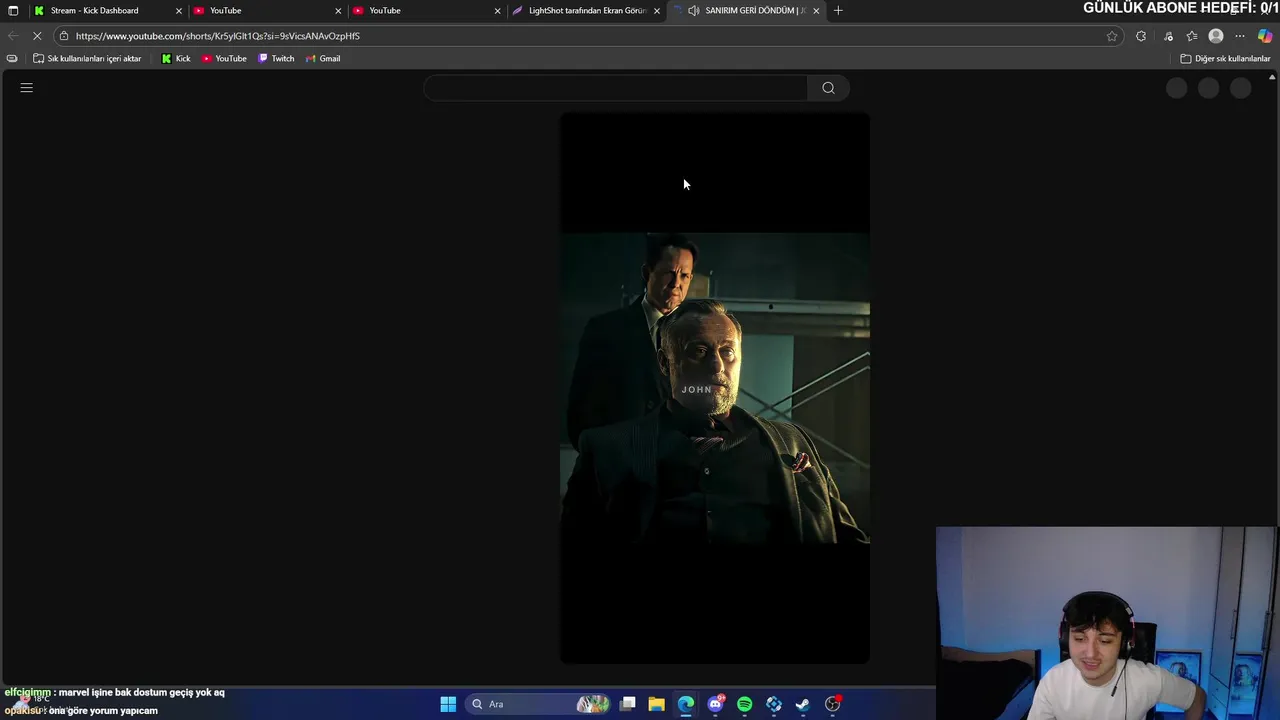Open the browser profile avatar
The image size is (1280, 720).
pyautogui.click(x=1216, y=36)
